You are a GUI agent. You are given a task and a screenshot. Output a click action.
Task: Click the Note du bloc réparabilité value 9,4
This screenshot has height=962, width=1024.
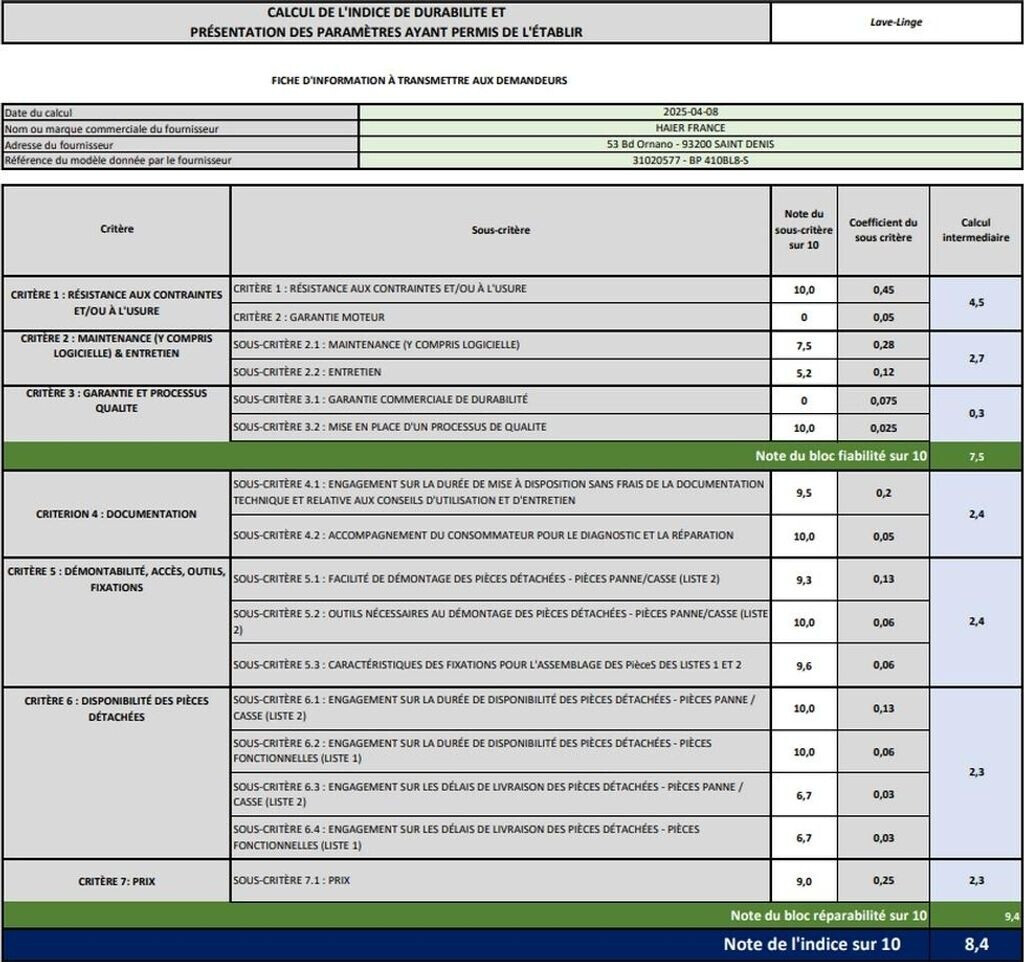1011,915
